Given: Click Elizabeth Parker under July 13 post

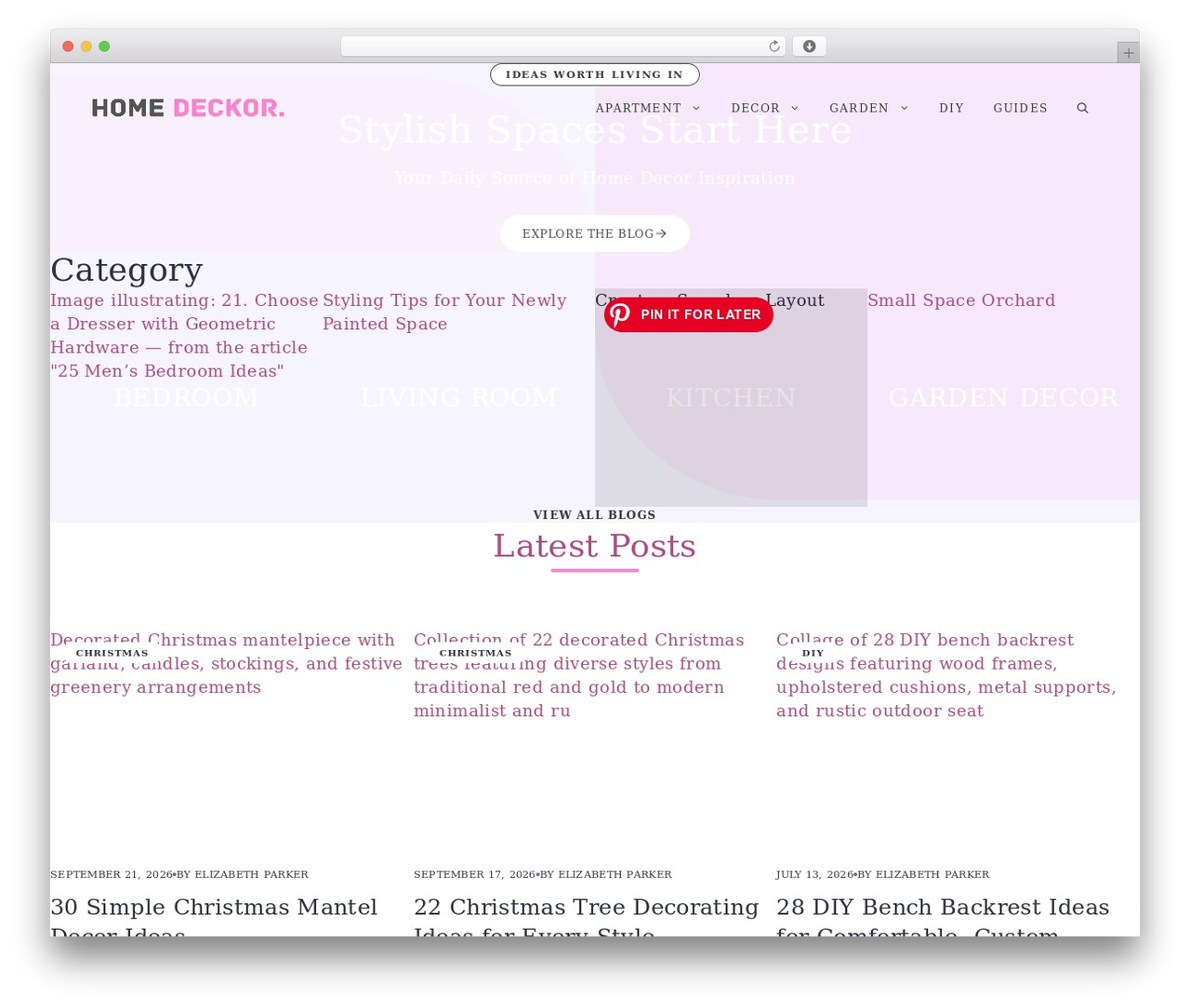Looking at the screenshot, I should [932, 874].
